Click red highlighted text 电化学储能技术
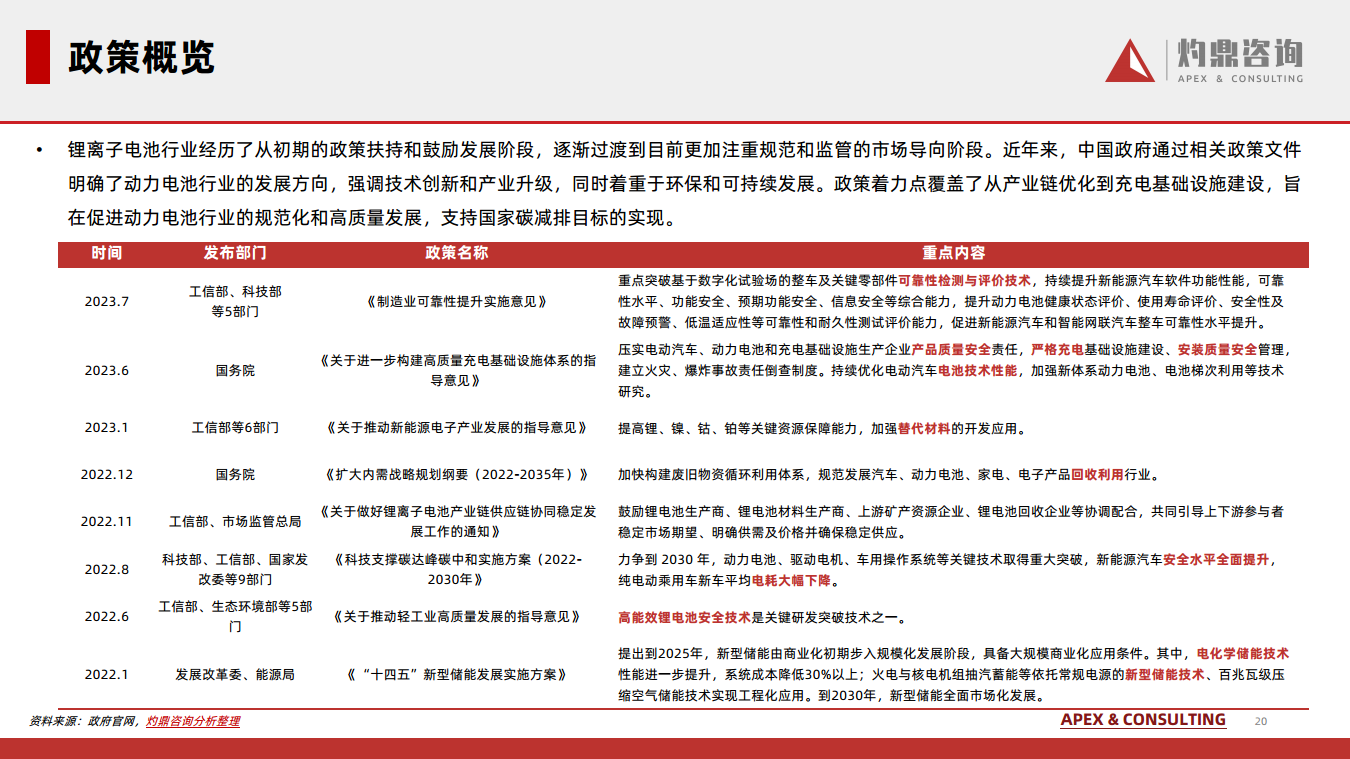1350x759 pixels. [1242, 654]
